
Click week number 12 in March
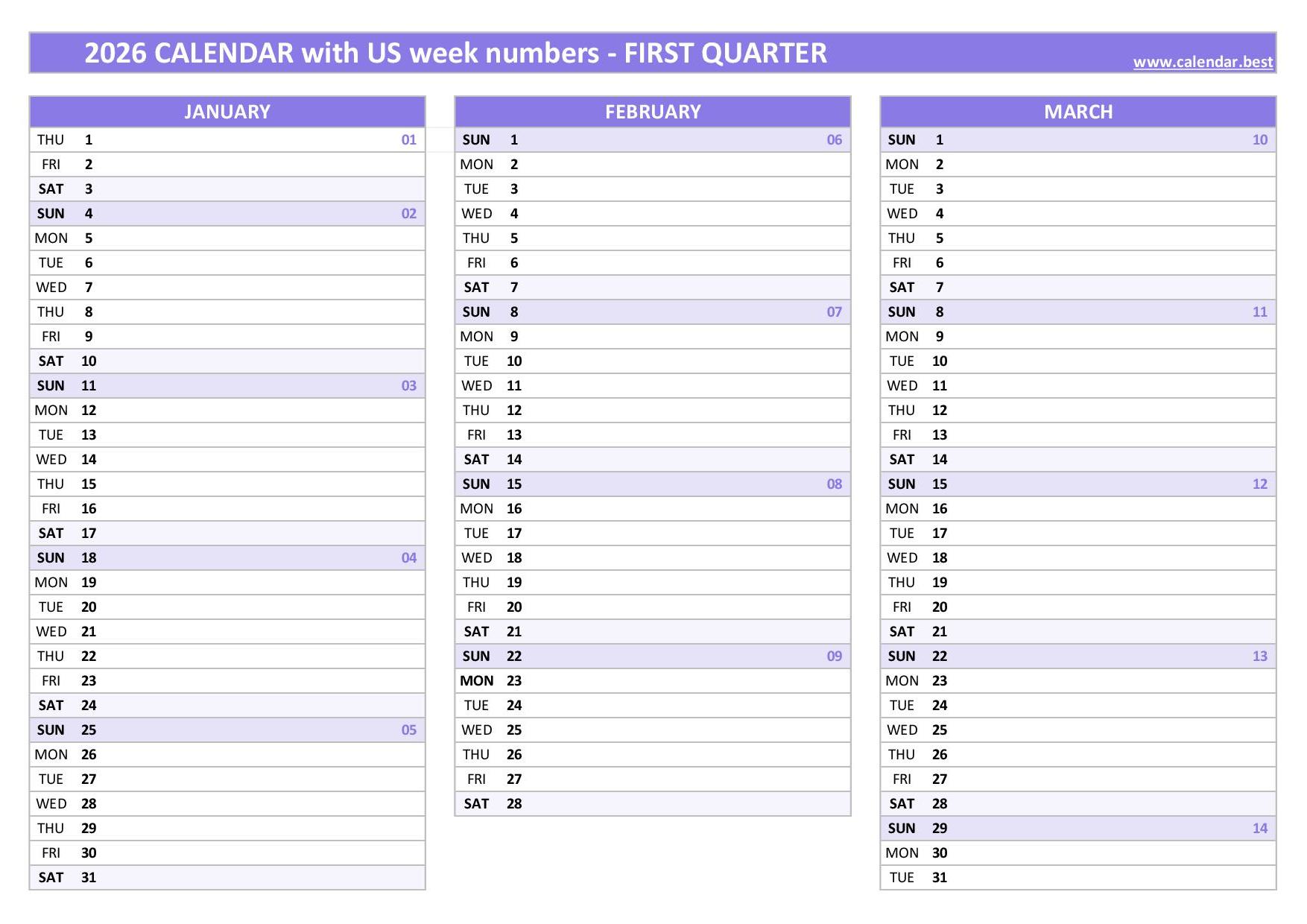1260,484
